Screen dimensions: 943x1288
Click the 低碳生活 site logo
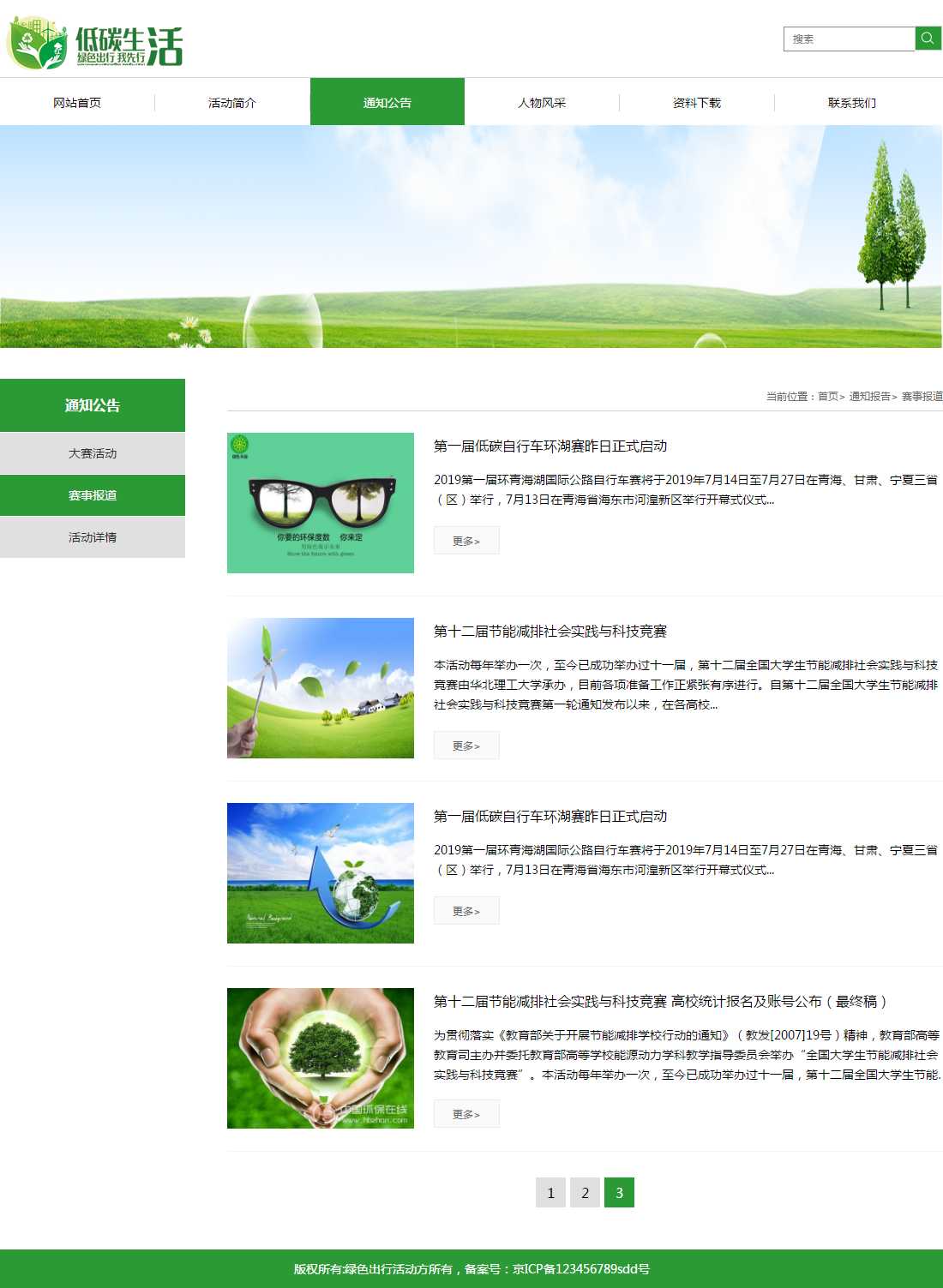coord(95,45)
